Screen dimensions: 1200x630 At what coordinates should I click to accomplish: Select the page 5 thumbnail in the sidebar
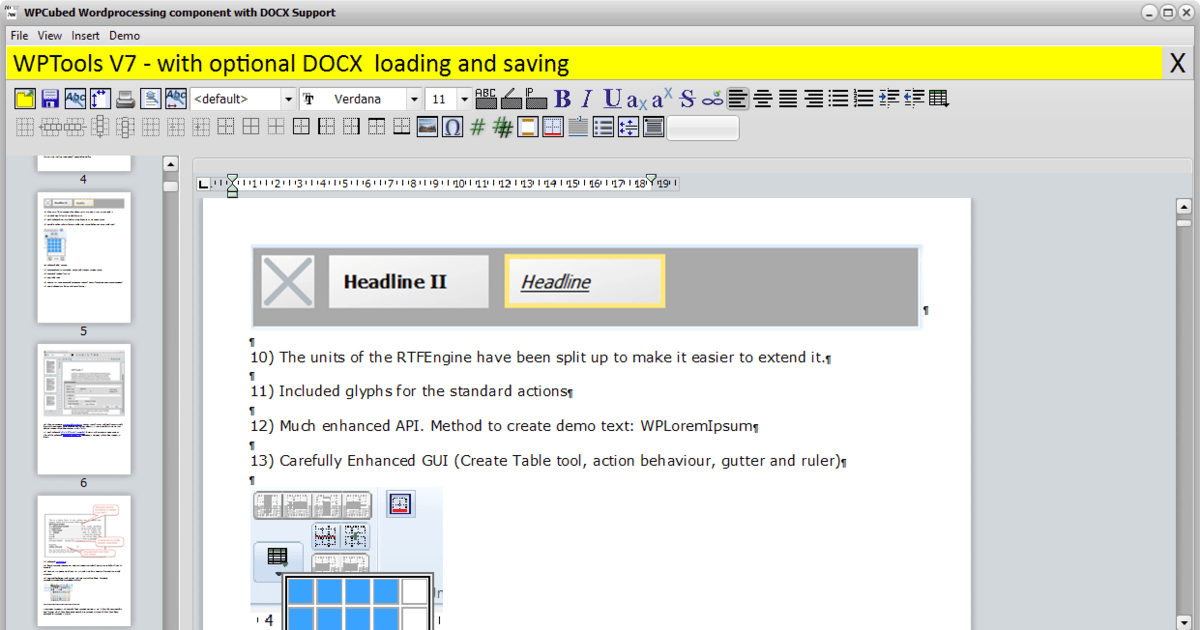point(83,258)
